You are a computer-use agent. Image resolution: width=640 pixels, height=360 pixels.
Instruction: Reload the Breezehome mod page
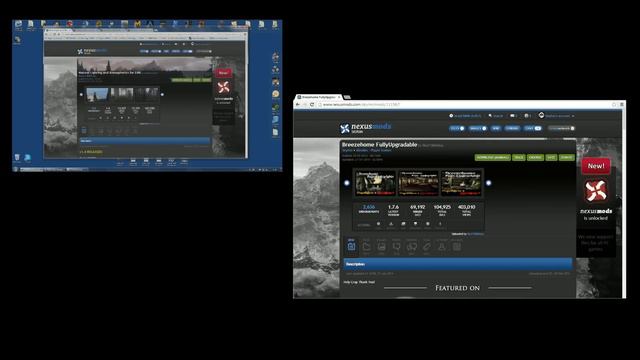coord(312,105)
